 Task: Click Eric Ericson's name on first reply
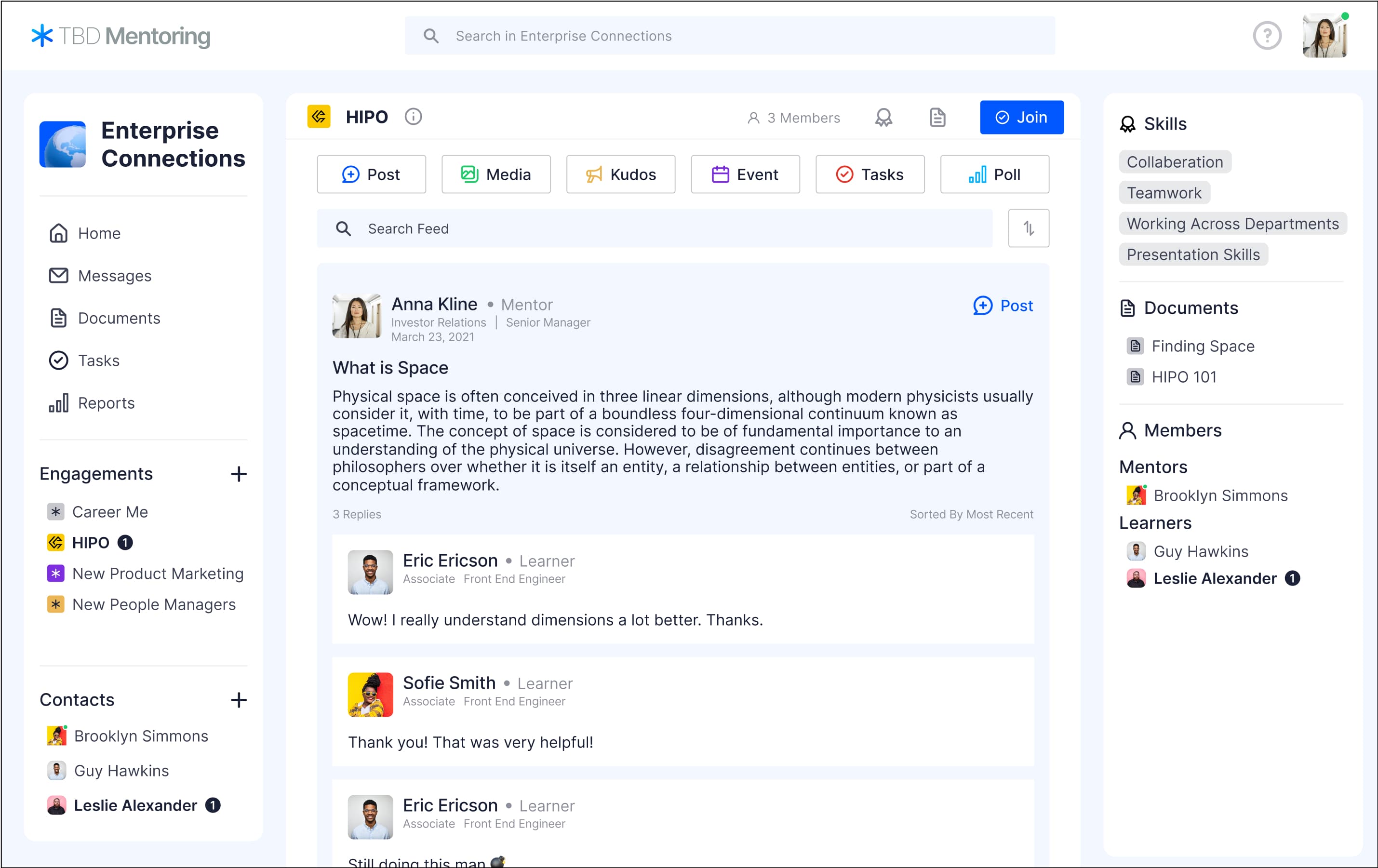[x=450, y=560]
